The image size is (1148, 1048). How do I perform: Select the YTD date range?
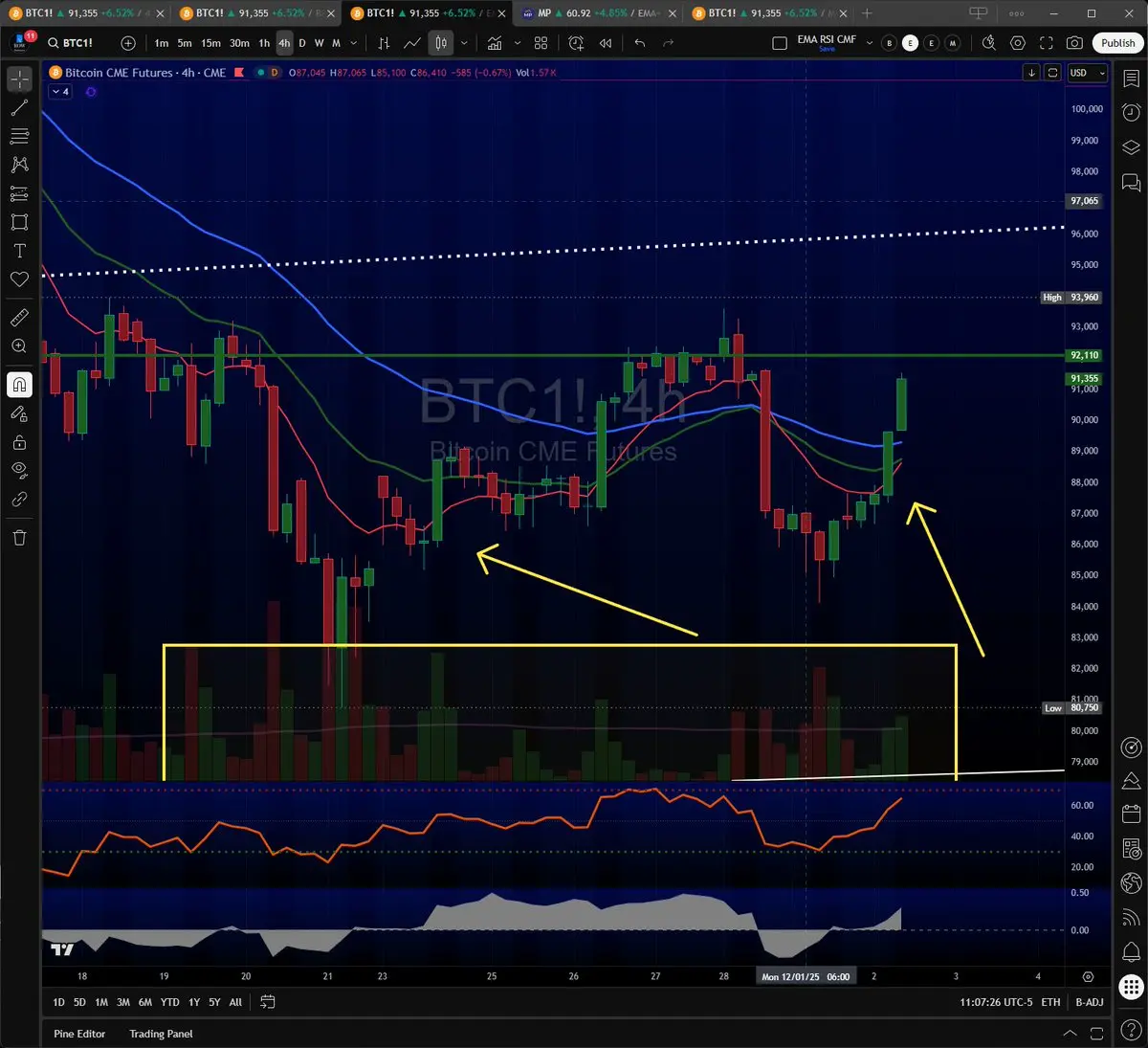coord(169,1002)
